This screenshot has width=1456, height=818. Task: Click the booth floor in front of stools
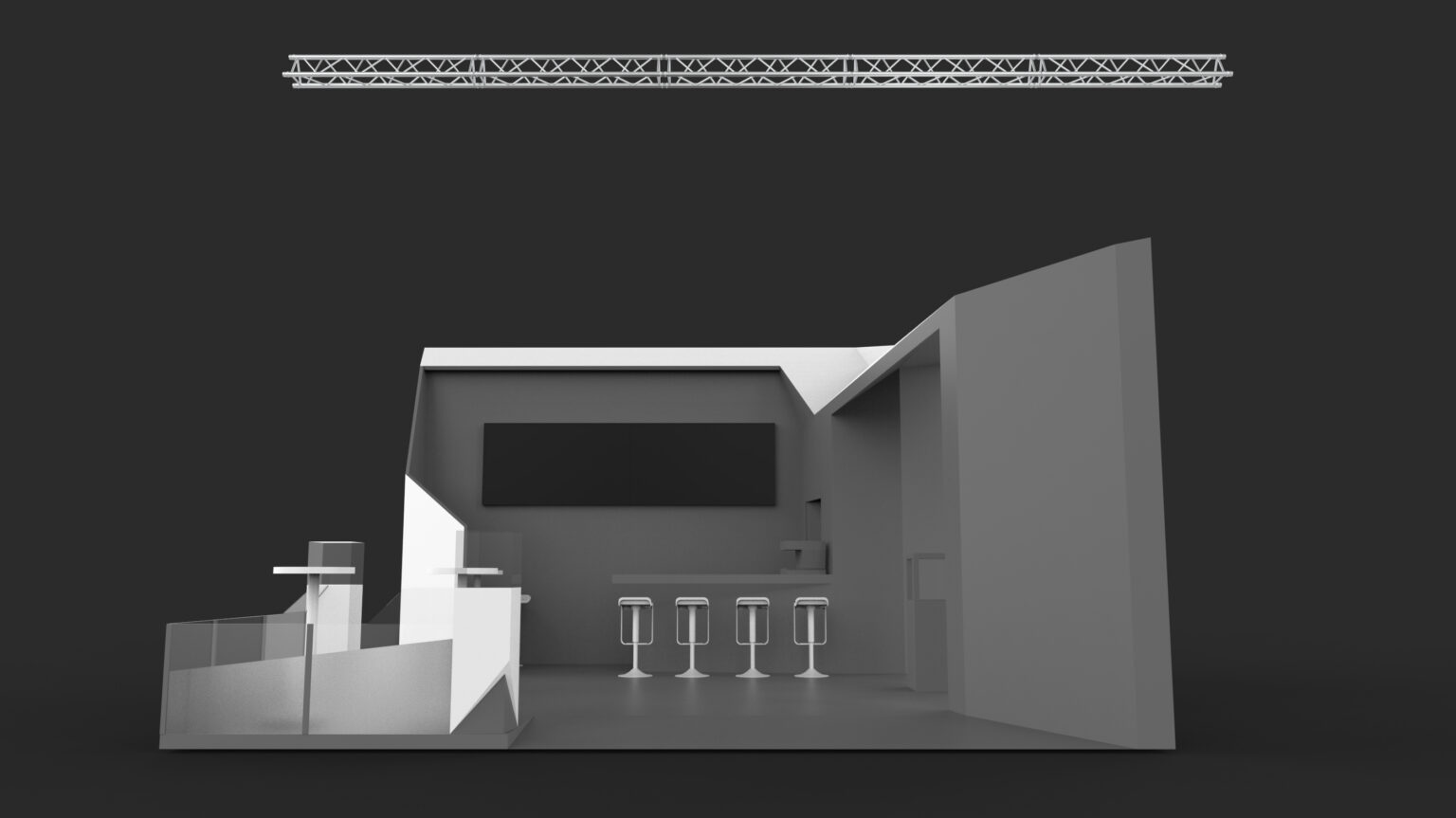coord(720,706)
